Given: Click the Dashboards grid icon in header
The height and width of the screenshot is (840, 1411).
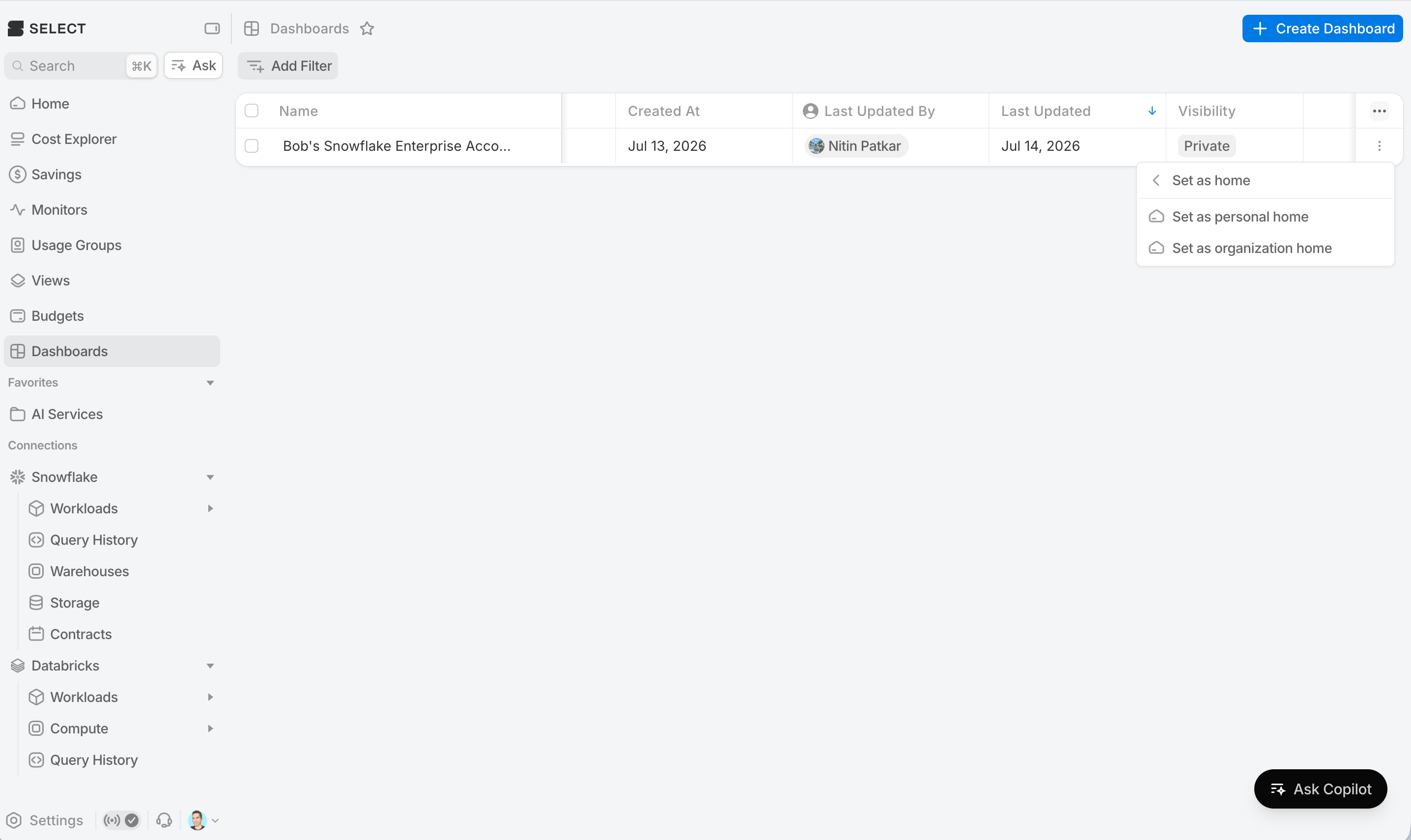Looking at the screenshot, I should click(x=251, y=28).
